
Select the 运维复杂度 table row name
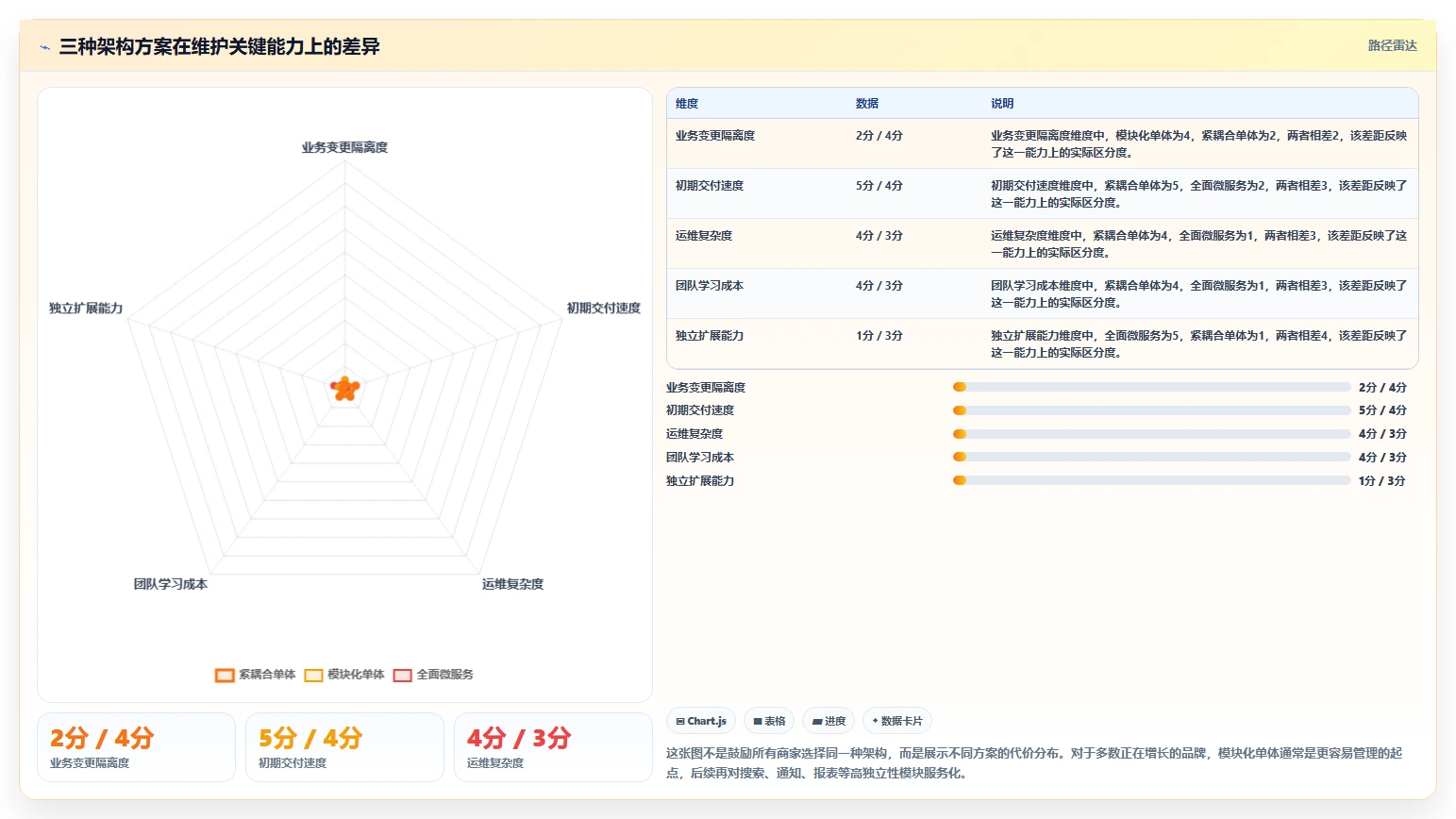tap(704, 236)
